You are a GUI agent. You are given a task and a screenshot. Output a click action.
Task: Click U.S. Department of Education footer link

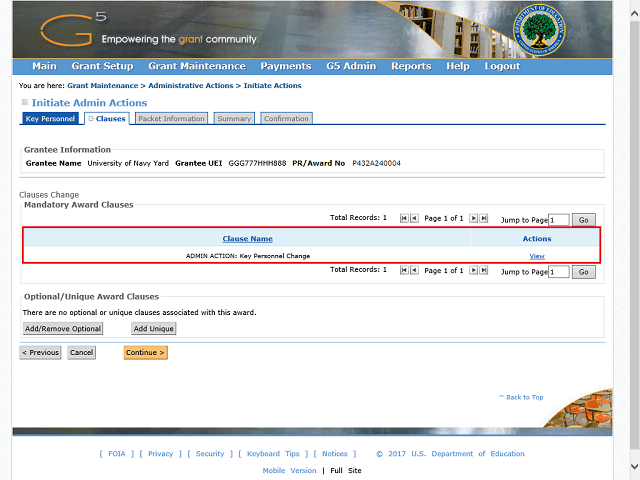click(468, 454)
